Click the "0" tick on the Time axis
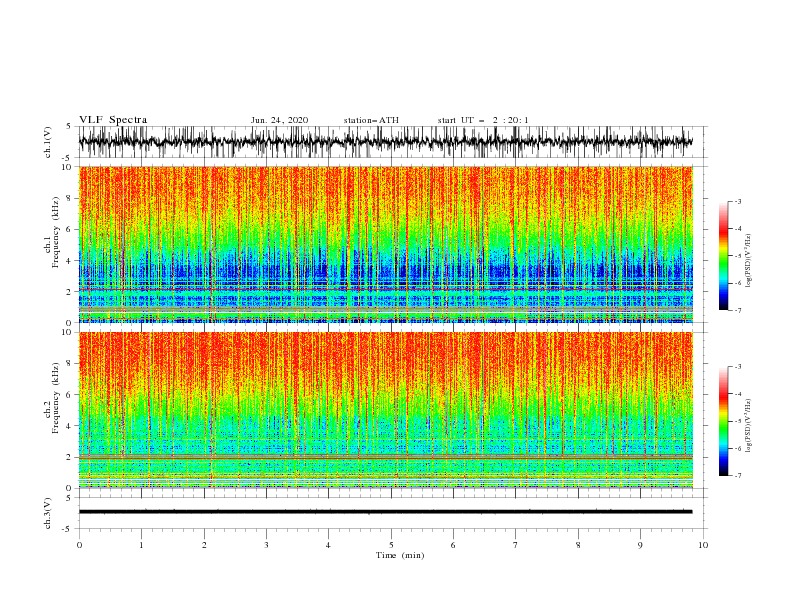Viewport: 792px width, 612px height. point(79,545)
